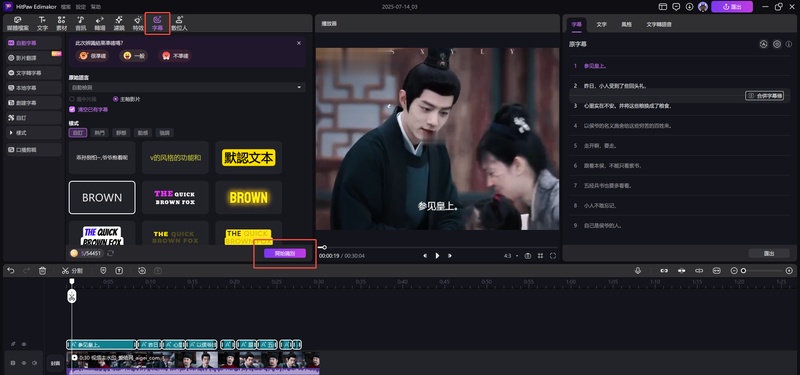This screenshot has height=375, width=800.
Task: Open the 文字 text tool tab
Action: click(42, 23)
